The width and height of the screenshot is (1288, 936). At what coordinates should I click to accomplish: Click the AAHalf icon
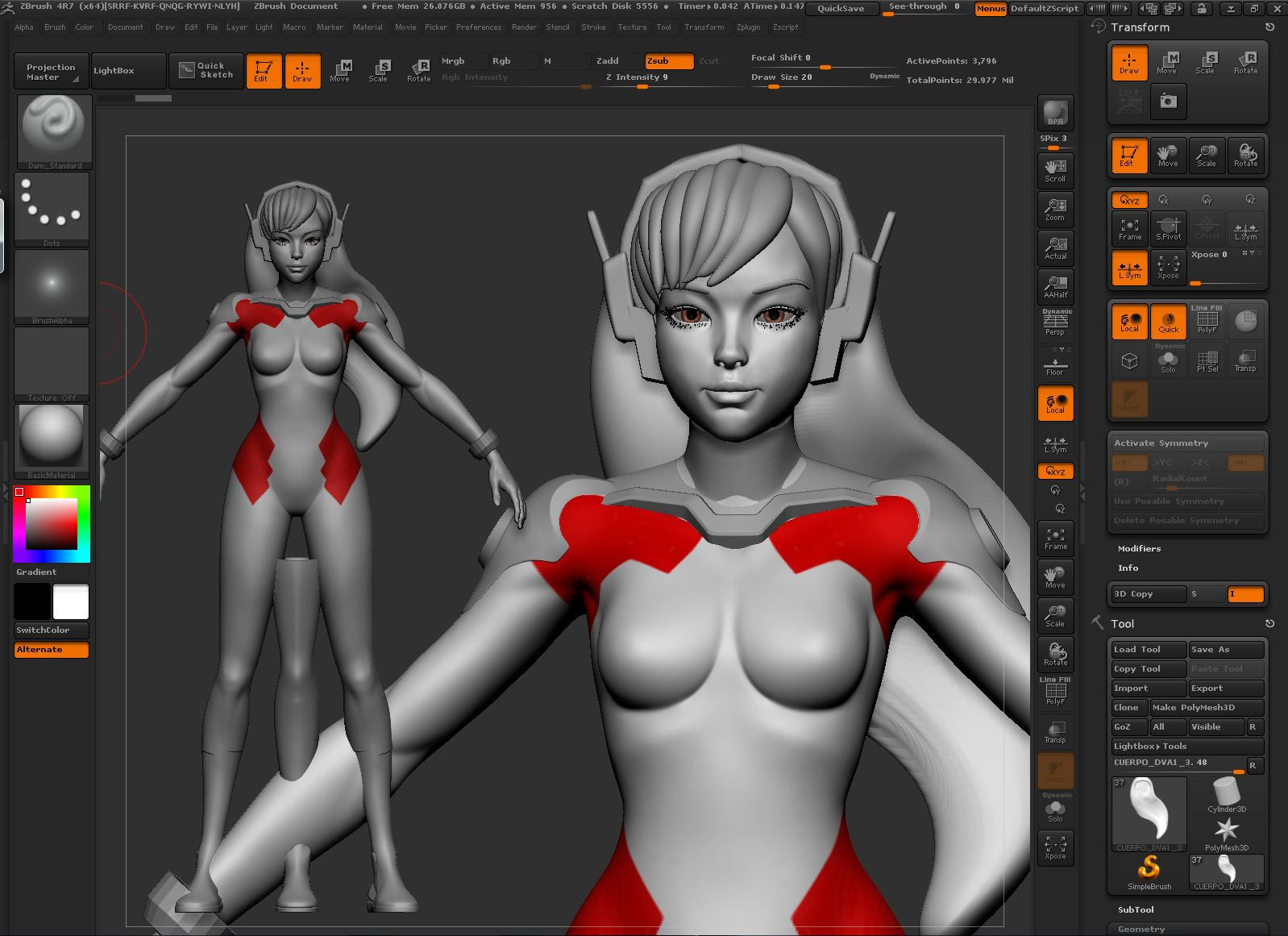click(x=1055, y=285)
